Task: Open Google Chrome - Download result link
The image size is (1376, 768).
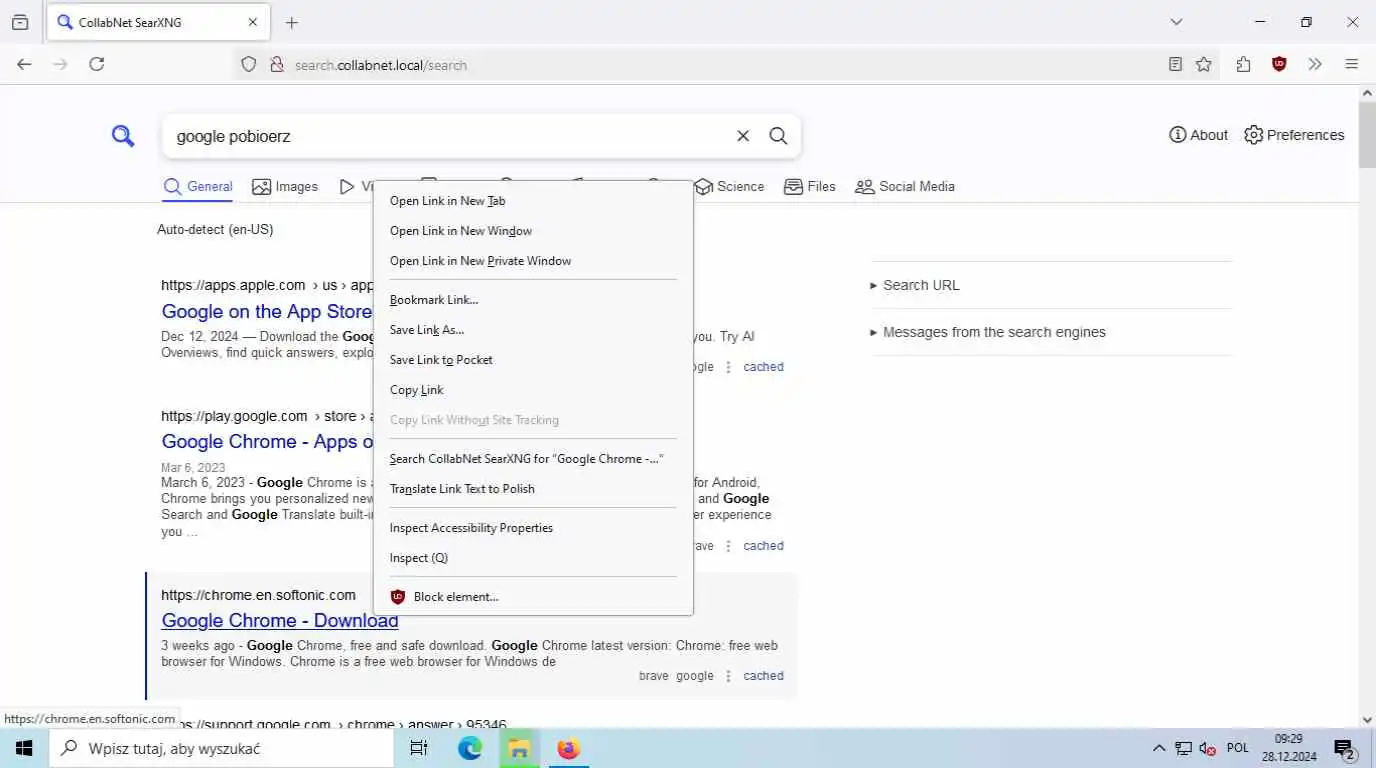Action: pyautogui.click(x=280, y=621)
